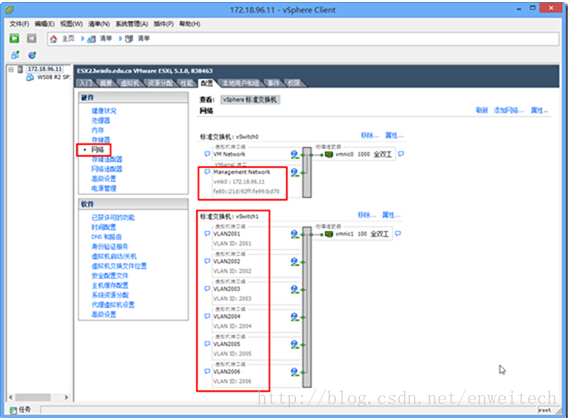
Task: Open 时间配置 under software
Action: pos(104,227)
